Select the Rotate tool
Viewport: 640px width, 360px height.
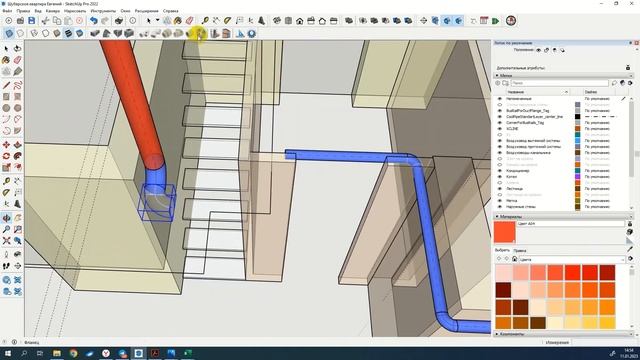click(6, 156)
